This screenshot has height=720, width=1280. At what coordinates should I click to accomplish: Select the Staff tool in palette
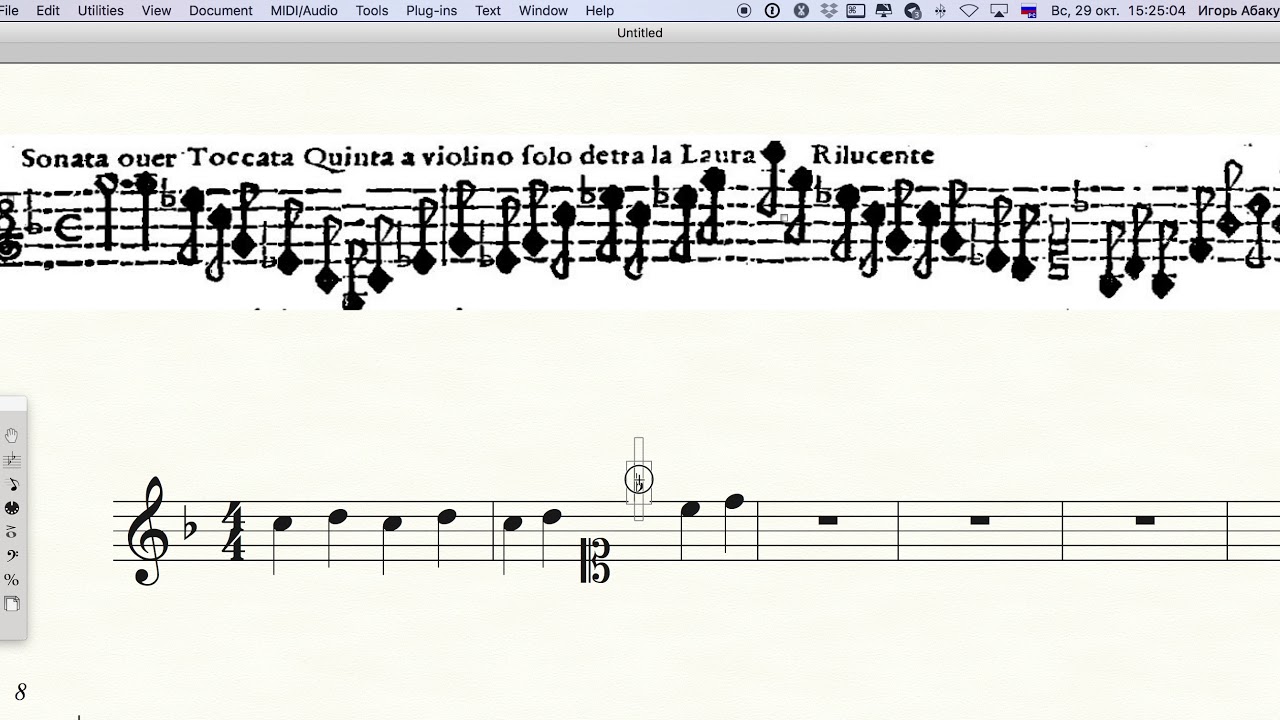pyautogui.click(x=12, y=460)
